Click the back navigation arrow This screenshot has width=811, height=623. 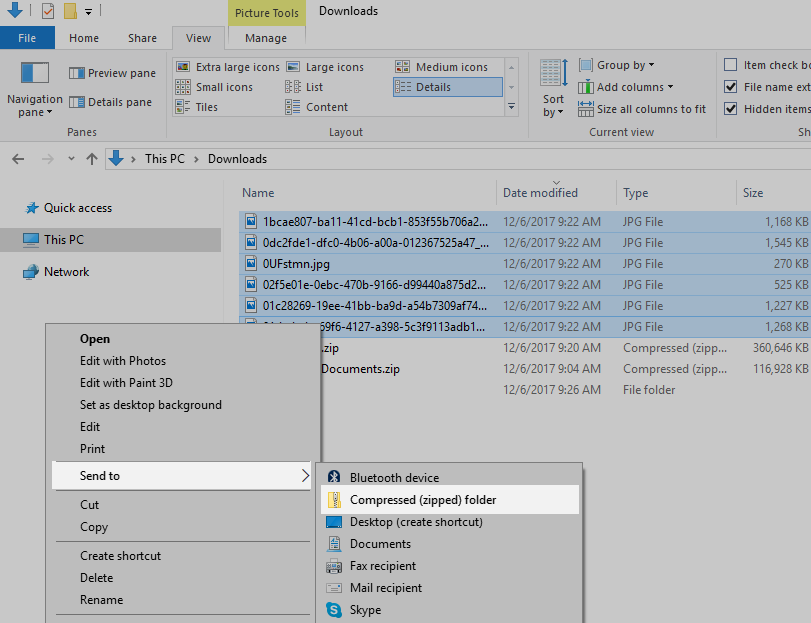pyautogui.click(x=17, y=158)
